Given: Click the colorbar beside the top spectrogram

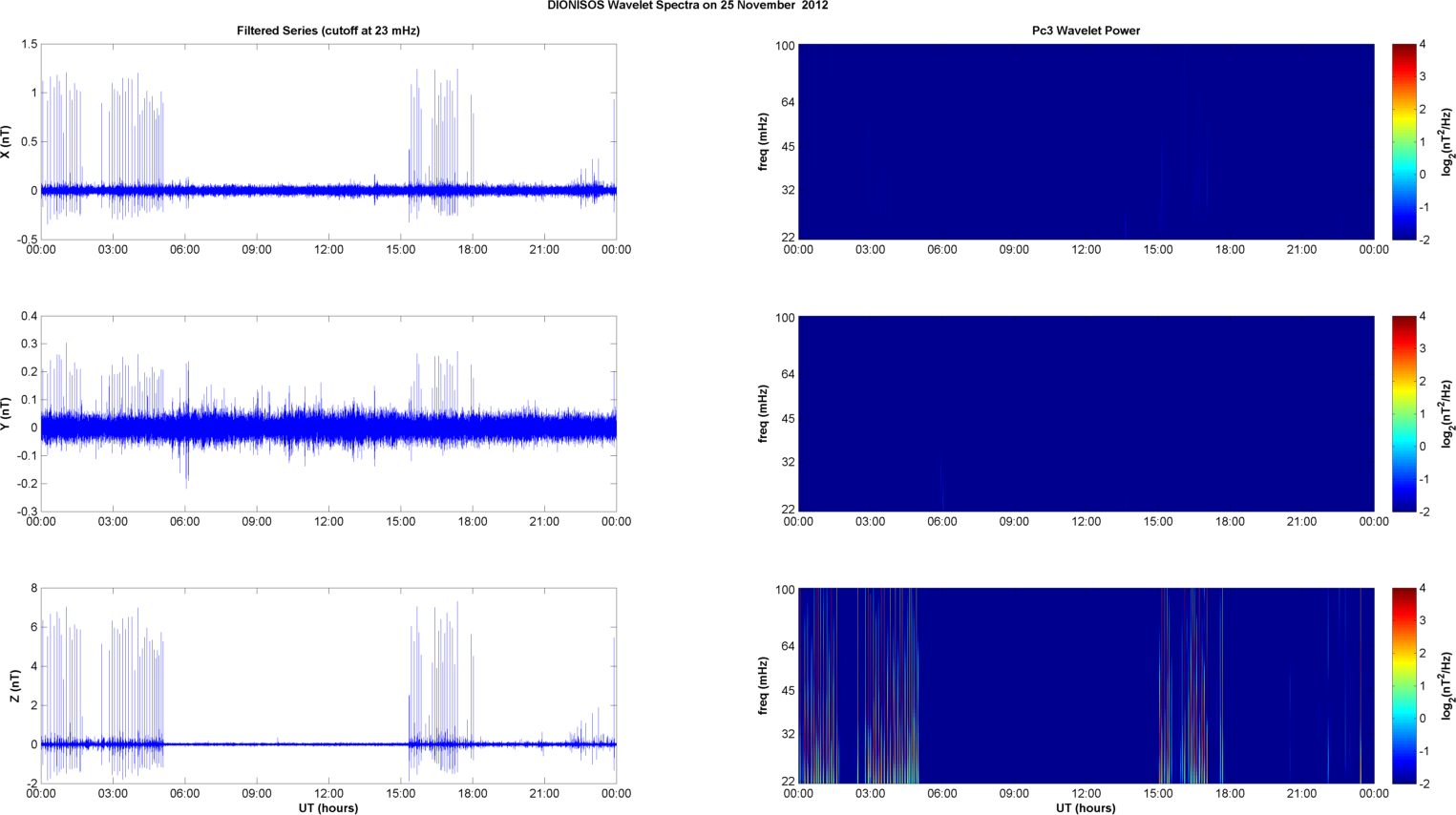Looking at the screenshot, I should pyautogui.click(x=1403, y=142).
